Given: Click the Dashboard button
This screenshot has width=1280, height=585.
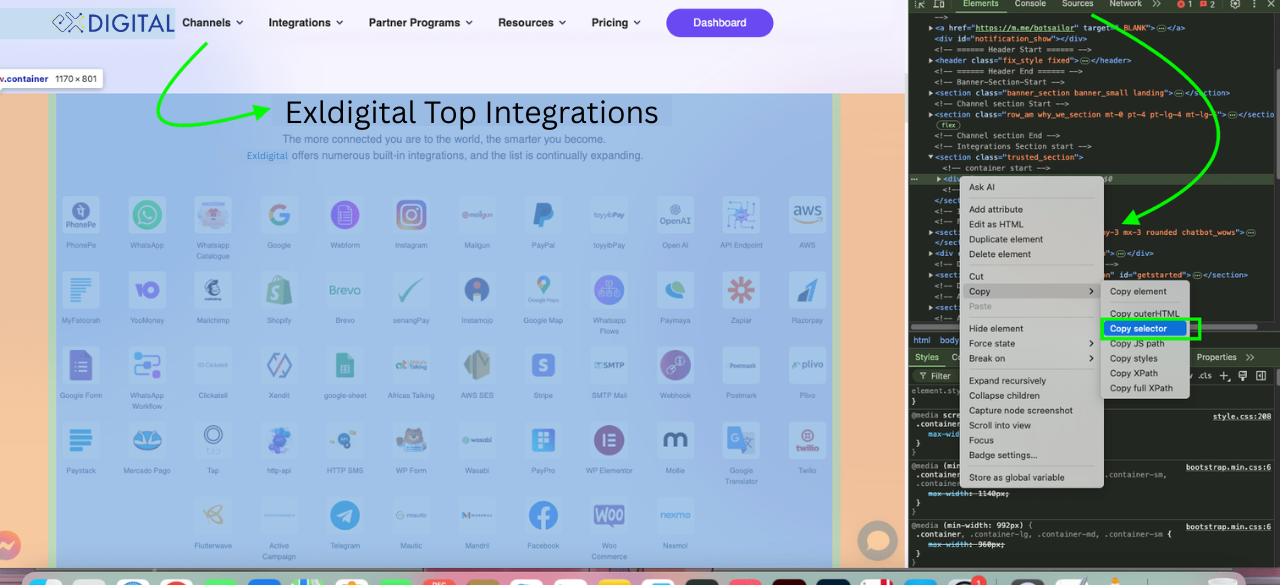Looking at the screenshot, I should 719,23.
